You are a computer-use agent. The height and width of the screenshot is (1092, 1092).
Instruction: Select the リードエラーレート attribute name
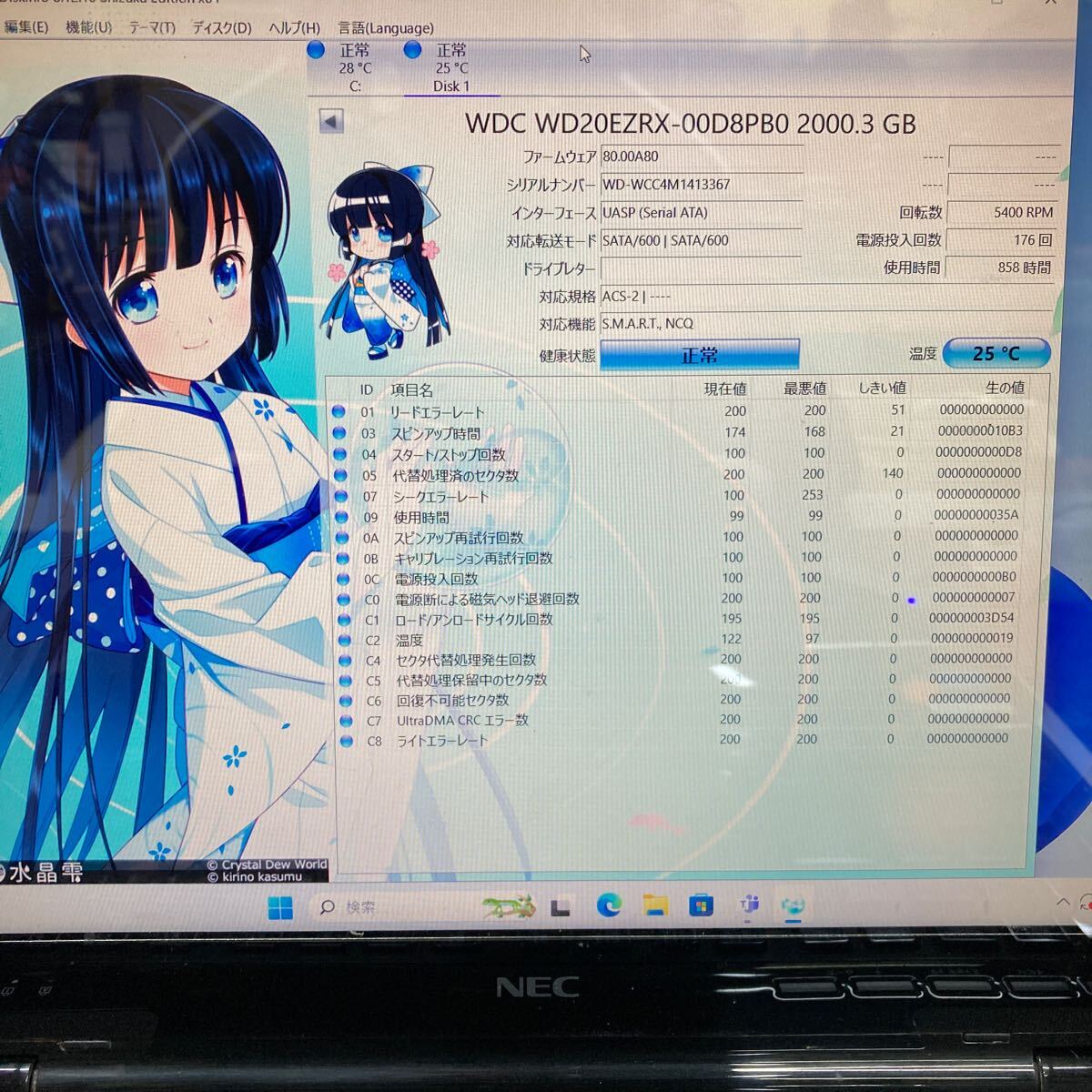coord(437,412)
